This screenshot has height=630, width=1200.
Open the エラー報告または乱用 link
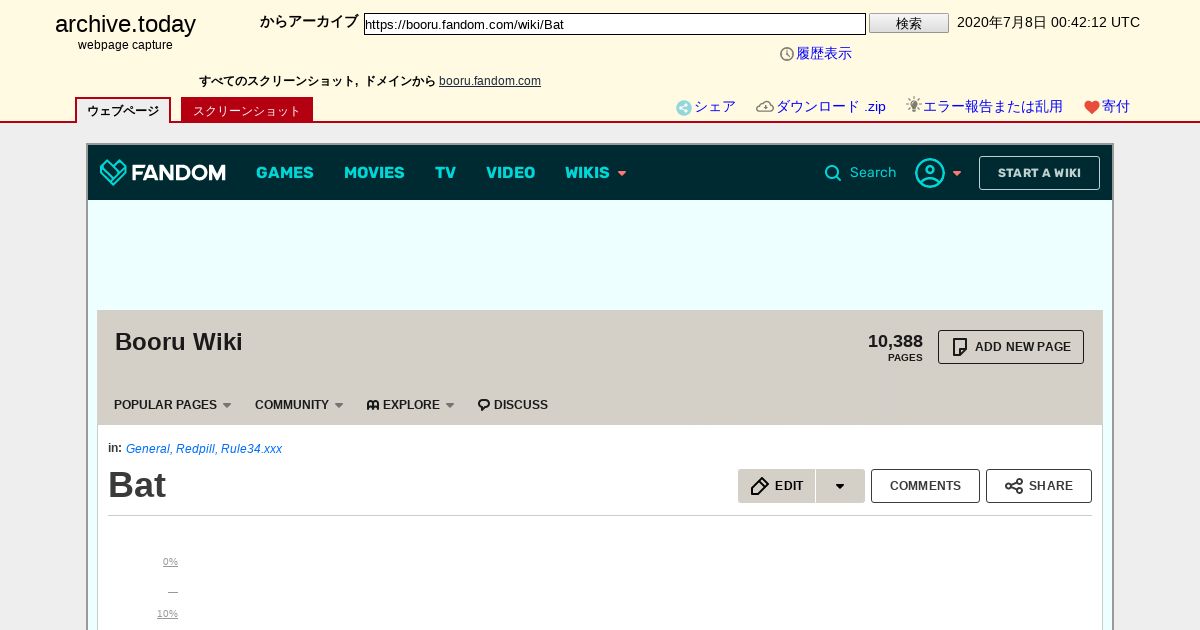click(993, 107)
